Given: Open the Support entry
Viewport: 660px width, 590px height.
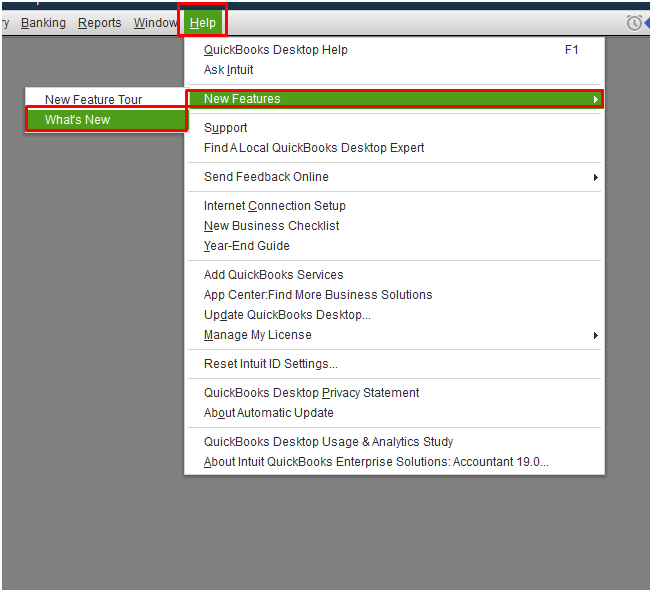Looking at the screenshot, I should [x=395, y=128].
